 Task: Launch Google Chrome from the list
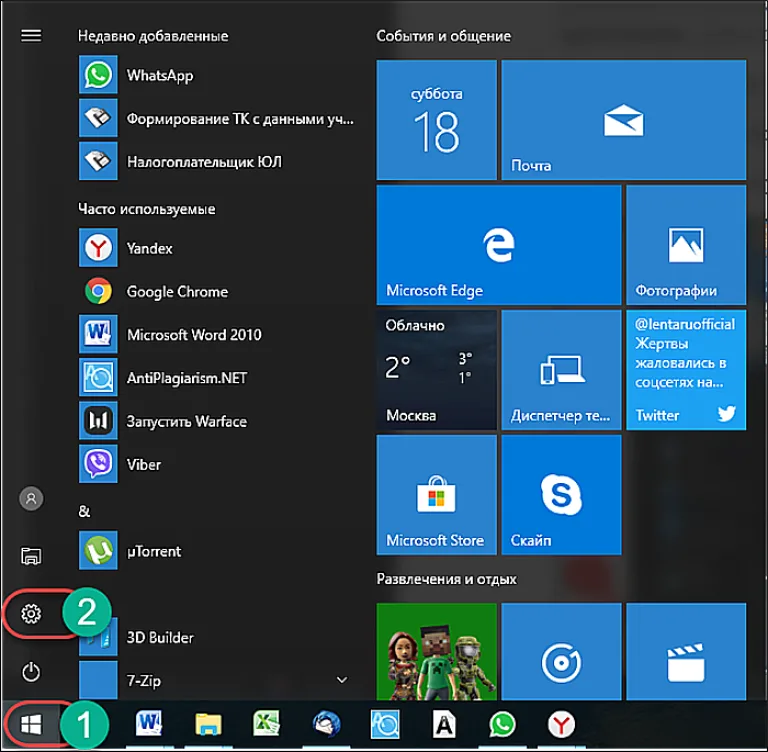click(216, 291)
